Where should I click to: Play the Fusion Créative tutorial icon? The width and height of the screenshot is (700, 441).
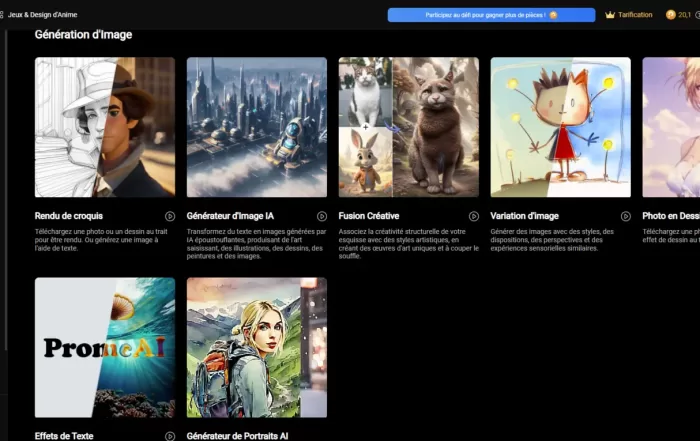tap(474, 216)
